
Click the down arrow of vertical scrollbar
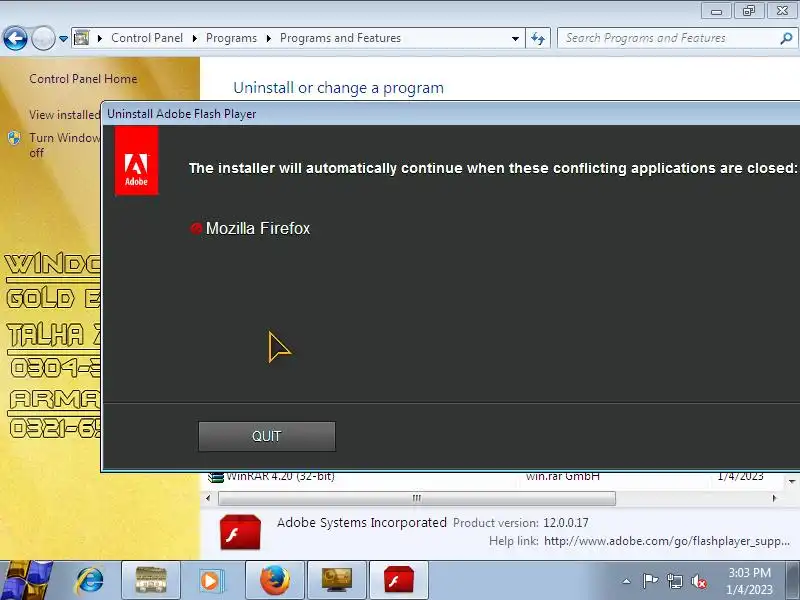pyautogui.click(x=792, y=481)
